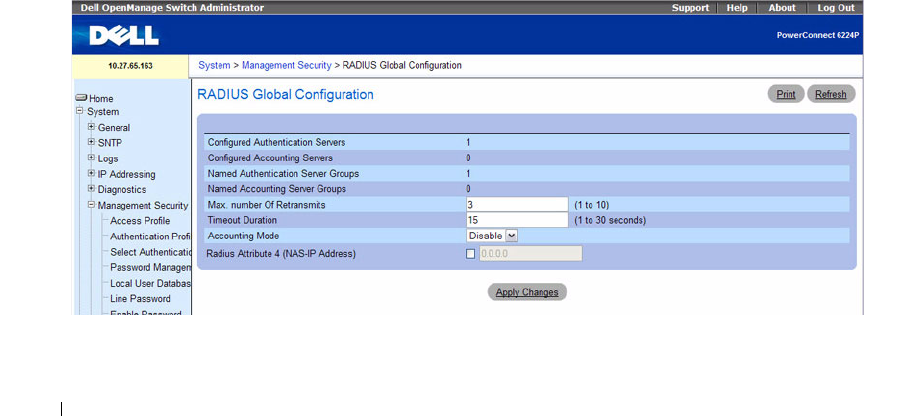Refresh the RADIUS configuration page
Screen dimensions: 900x416
(x=831, y=95)
